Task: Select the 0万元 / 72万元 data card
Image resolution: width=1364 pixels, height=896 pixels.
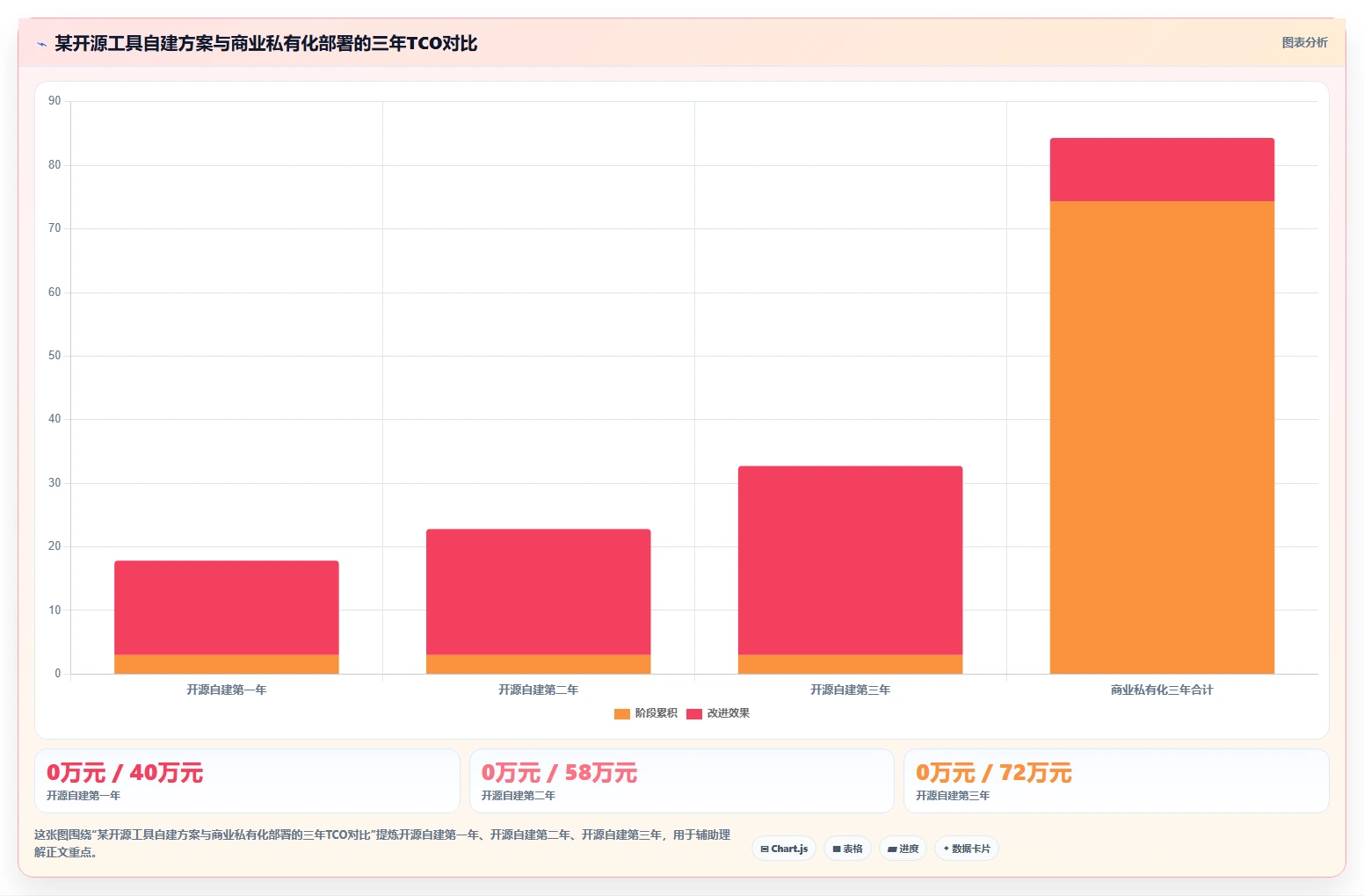Action: pos(1116,781)
